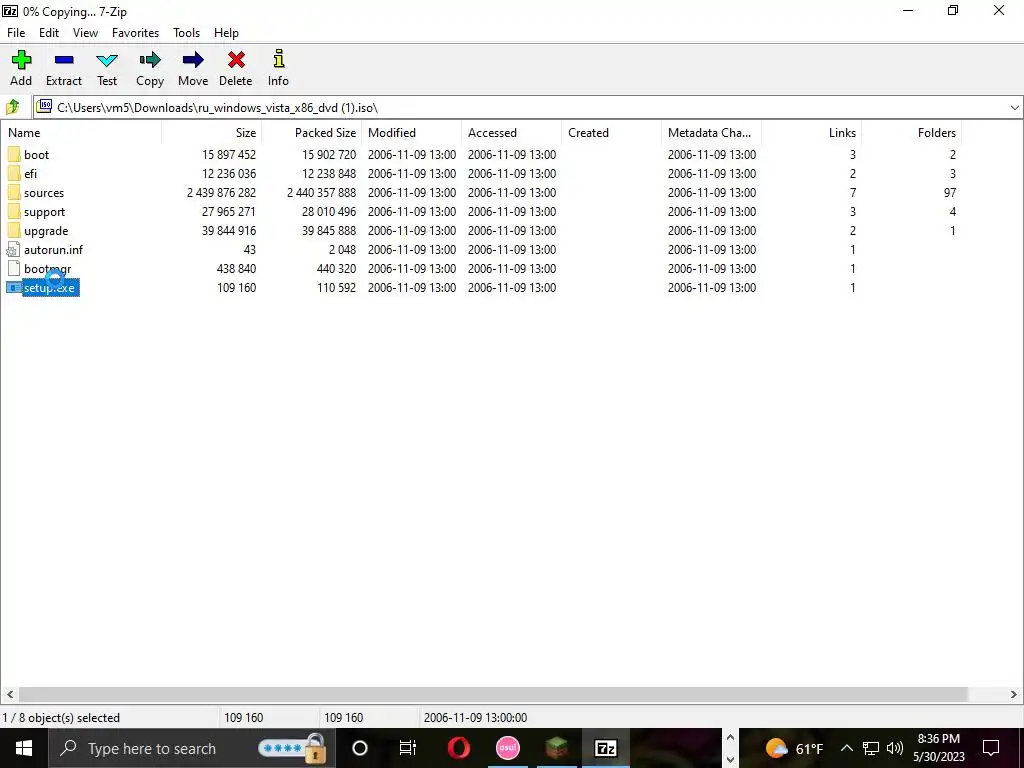Click the password lock taskbar icon
The image size is (1024, 768).
pyautogui.click(x=293, y=748)
